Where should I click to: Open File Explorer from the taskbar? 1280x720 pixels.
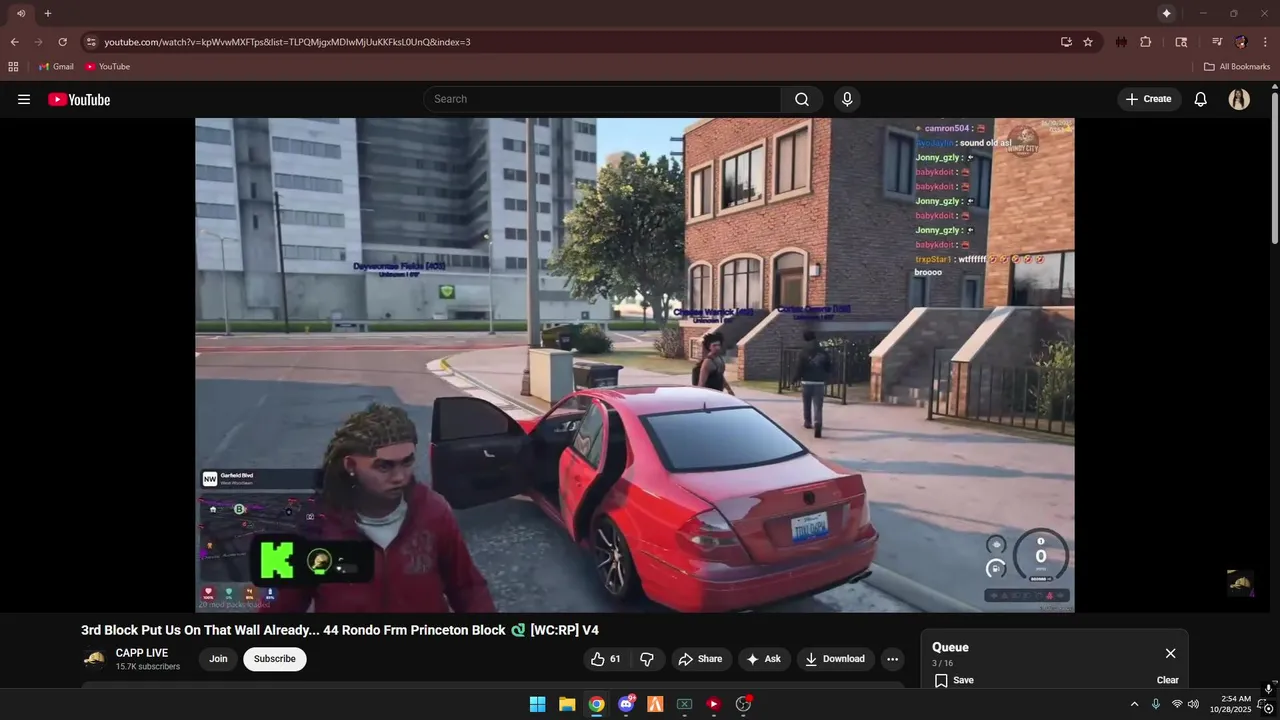pos(567,704)
